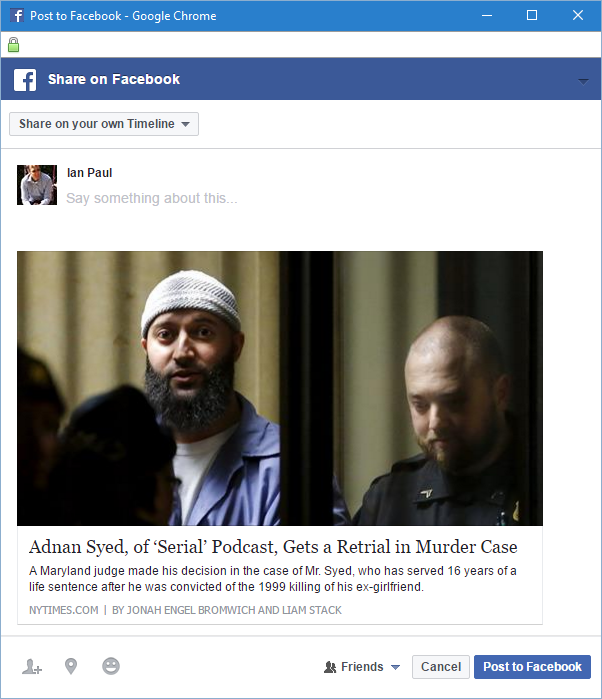Cancel the share dialog
Viewport: 602px width, 699px height.
[441, 667]
